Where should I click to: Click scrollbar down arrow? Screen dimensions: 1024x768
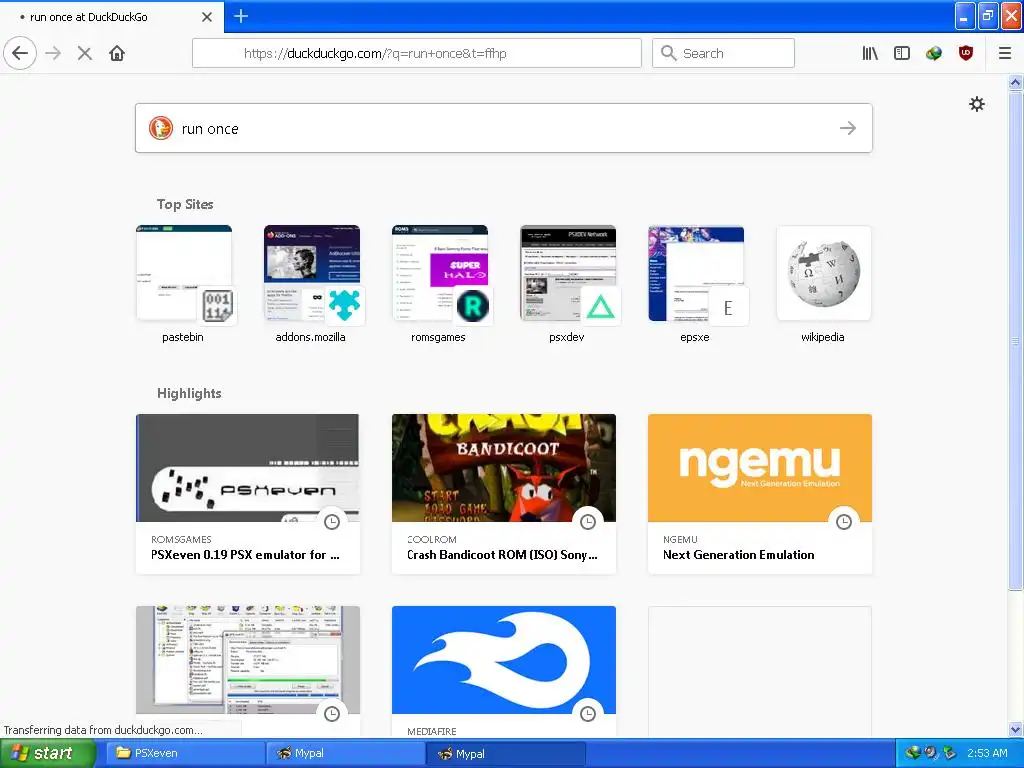coord(1015,729)
